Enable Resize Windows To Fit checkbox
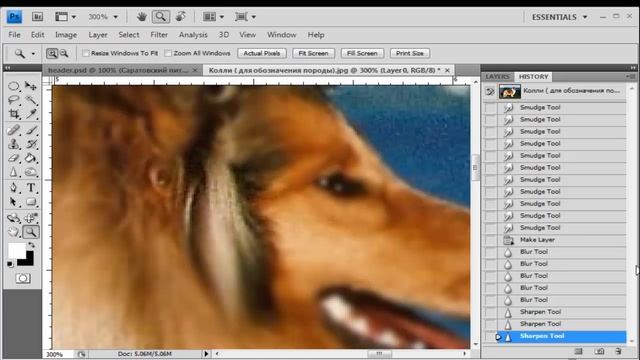This screenshot has width=640, height=360. pyautogui.click(x=86, y=53)
